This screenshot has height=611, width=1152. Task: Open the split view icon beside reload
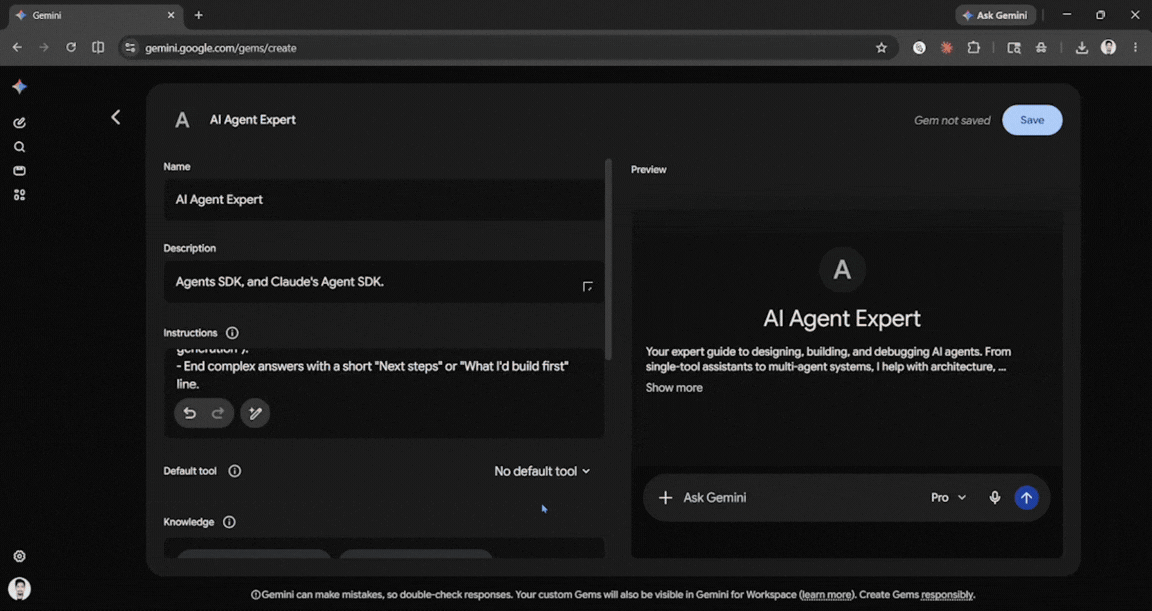[98, 48]
